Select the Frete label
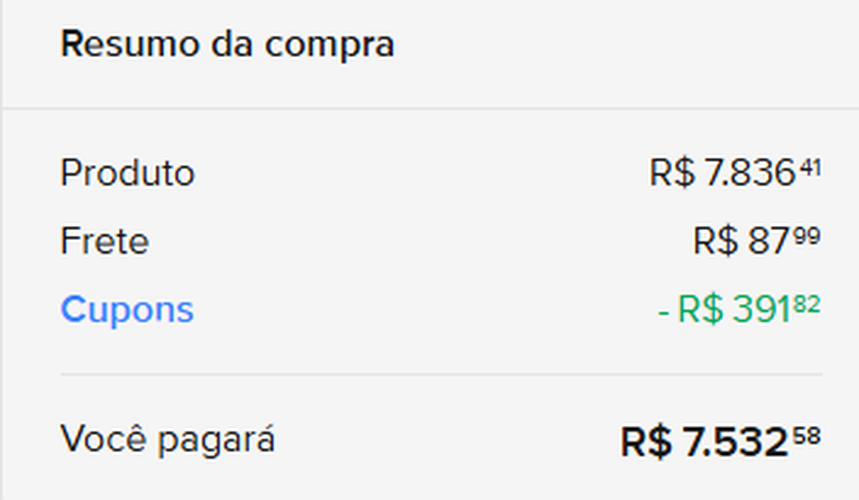 [x=104, y=241]
